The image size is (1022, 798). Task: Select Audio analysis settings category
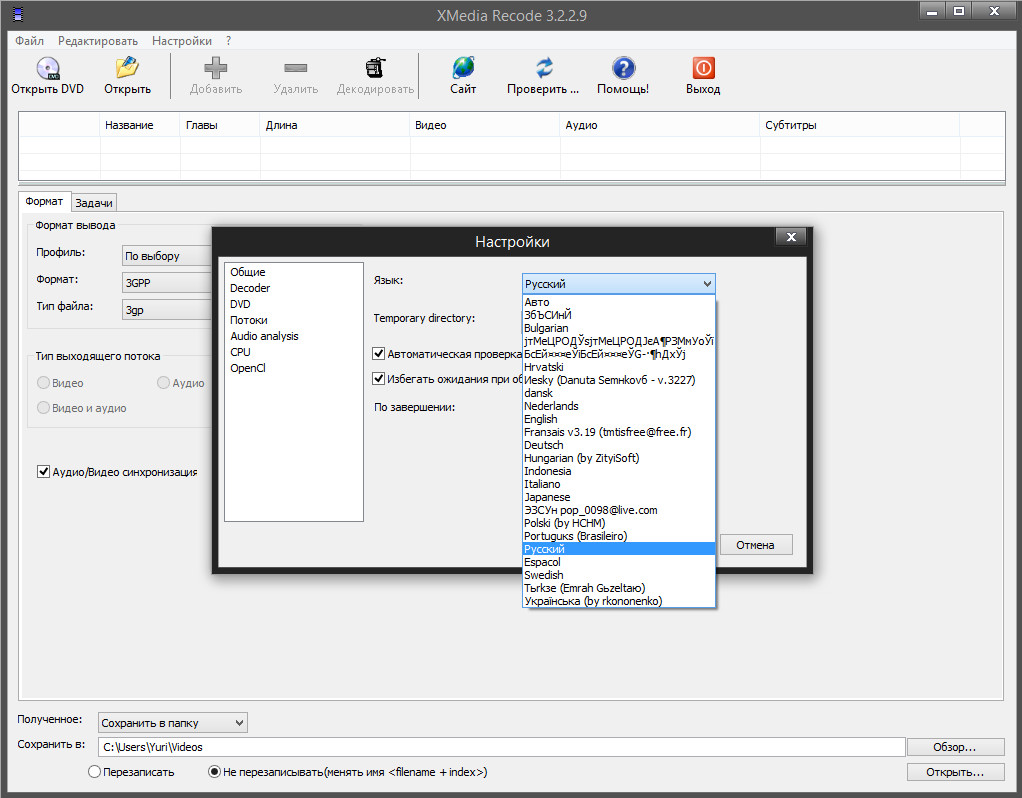264,336
